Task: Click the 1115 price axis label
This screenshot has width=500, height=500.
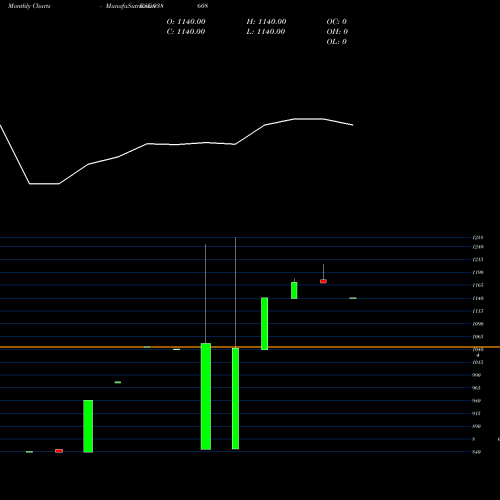Action: click(478, 311)
